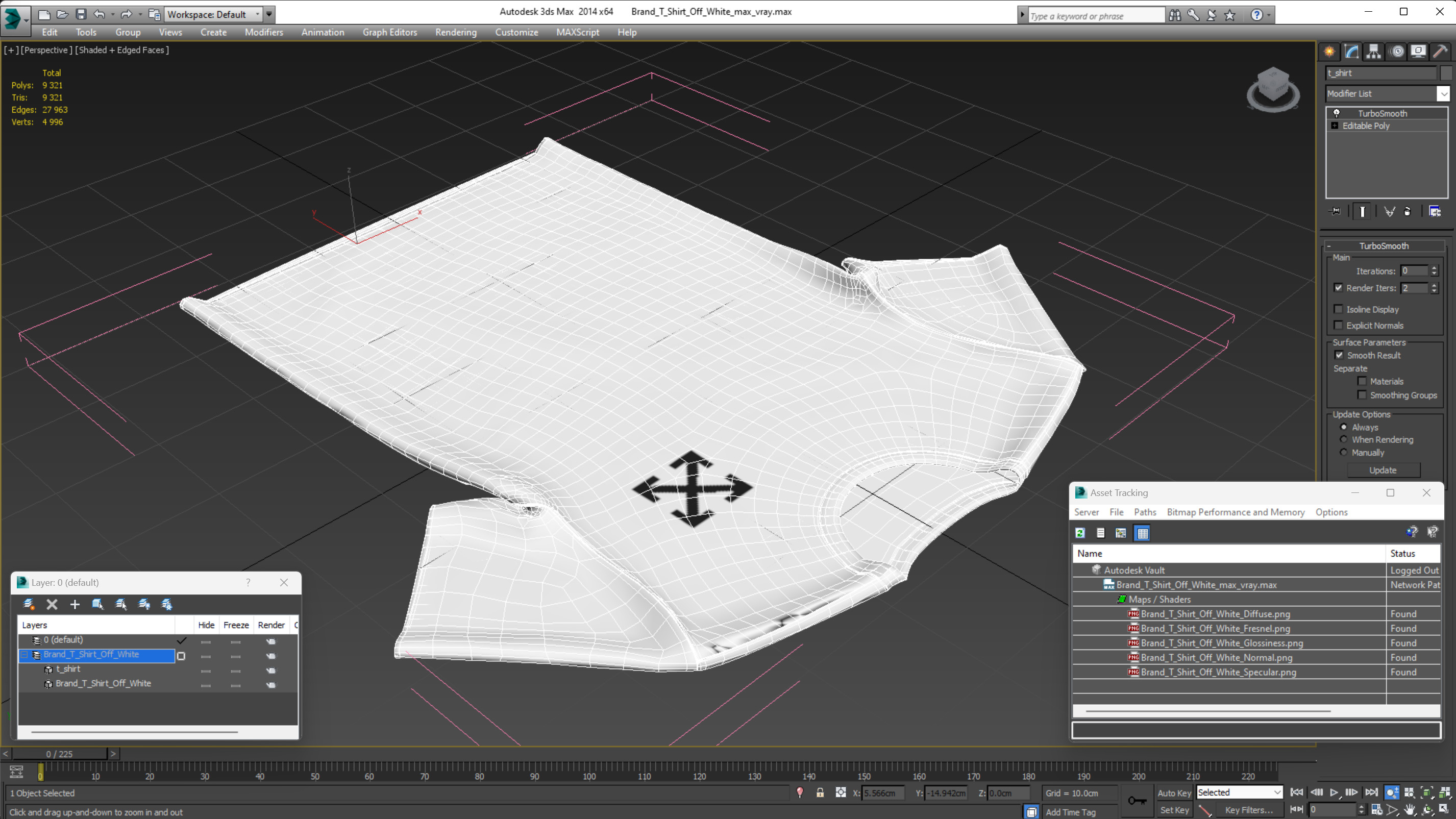This screenshot has height=819, width=1456.
Task: Click the time slider 0 / 225 handle
Action: [59, 754]
